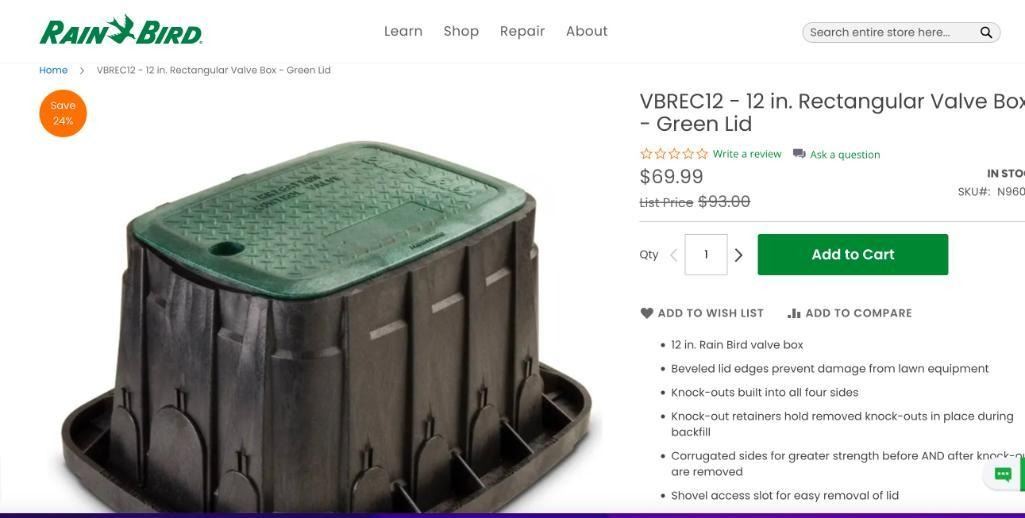1025x518 pixels.
Task: Open the Shop menu
Action: (461, 31)
